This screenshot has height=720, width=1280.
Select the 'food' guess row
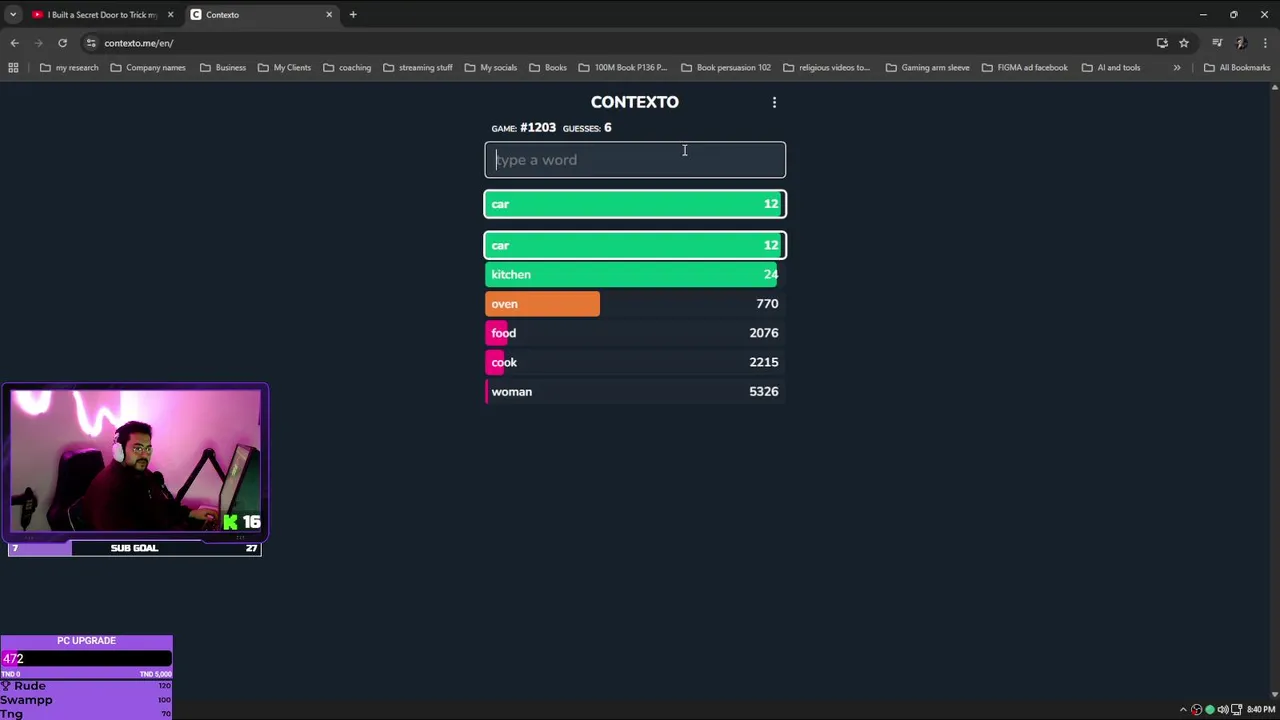[635, 333]
